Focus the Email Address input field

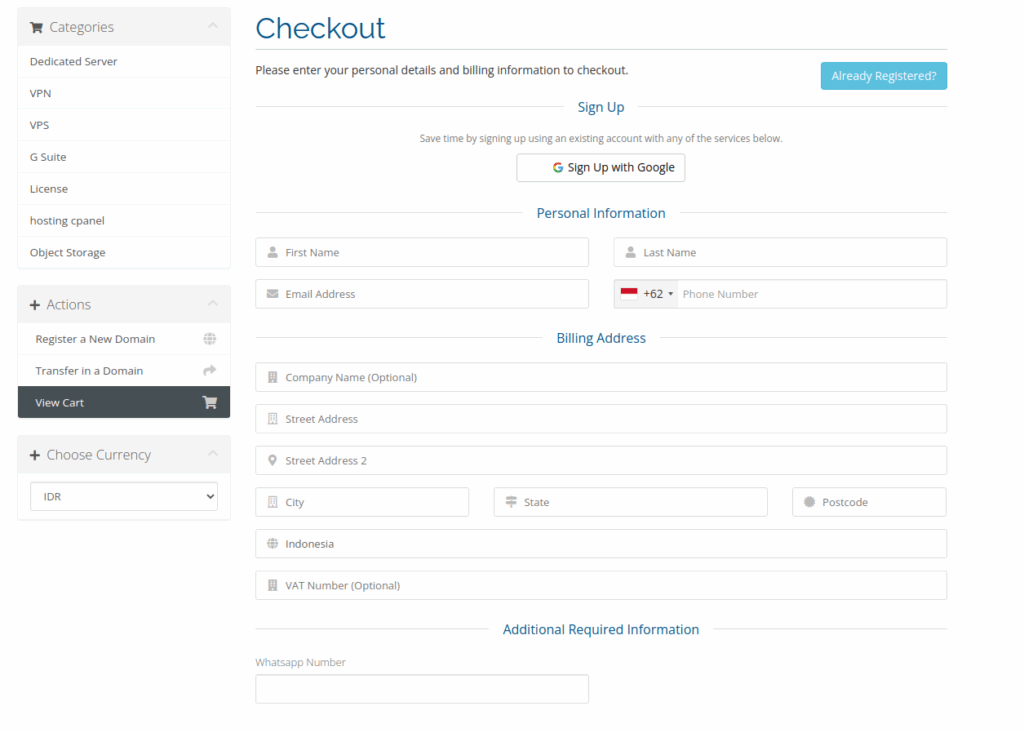(x=422, y=294)
